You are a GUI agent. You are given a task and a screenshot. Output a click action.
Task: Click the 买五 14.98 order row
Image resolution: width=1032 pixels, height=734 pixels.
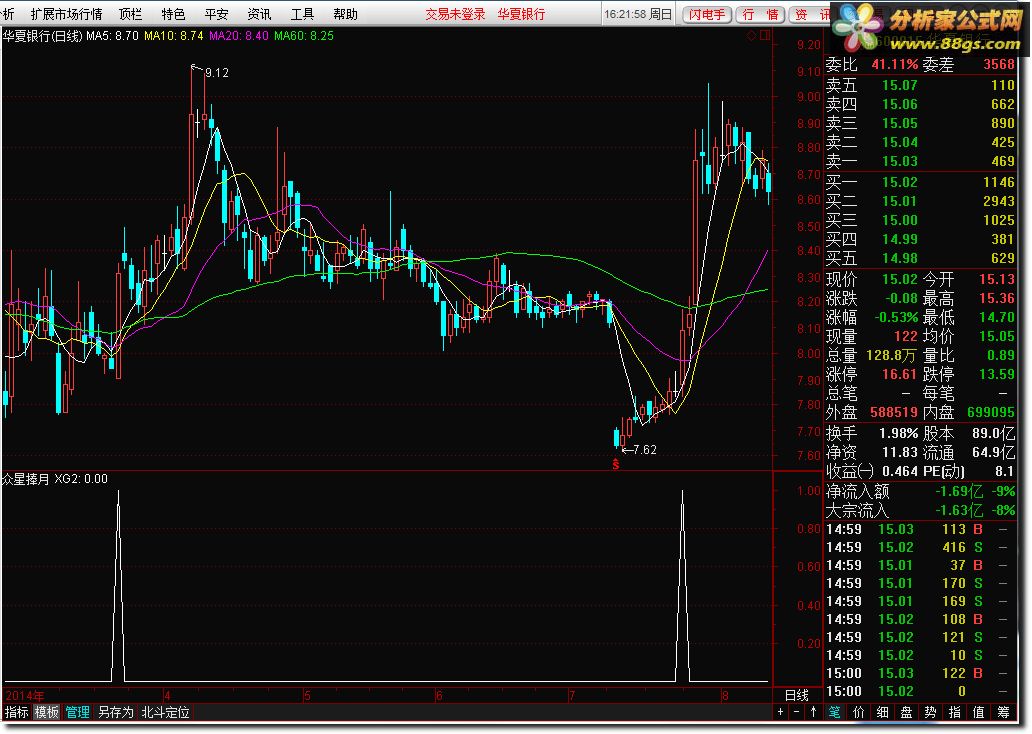pos(921,258)
